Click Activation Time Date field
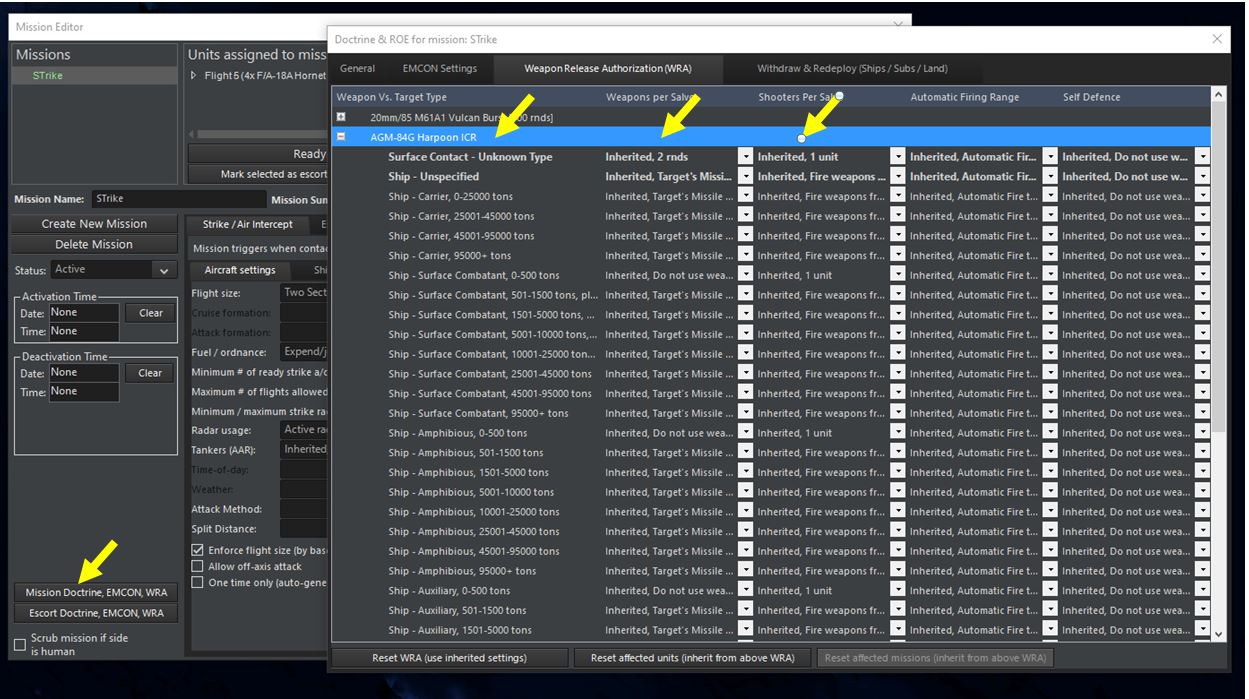Image resolution: width=1249 pixels, height=699 pixels. pyautogui.click(x=83, y=313)
